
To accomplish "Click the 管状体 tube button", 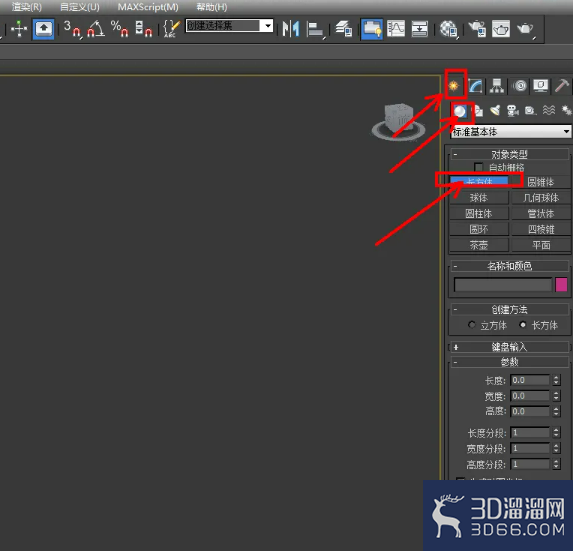I will pyautogui.click(x=541, y=214).
